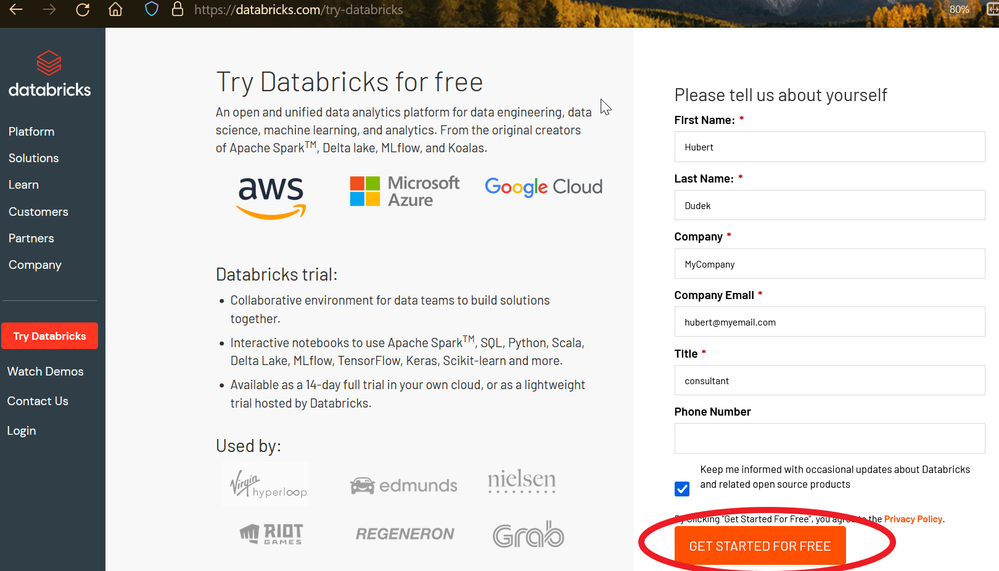
Task: Click the Google Cloud logo
Action: [543, 187]
